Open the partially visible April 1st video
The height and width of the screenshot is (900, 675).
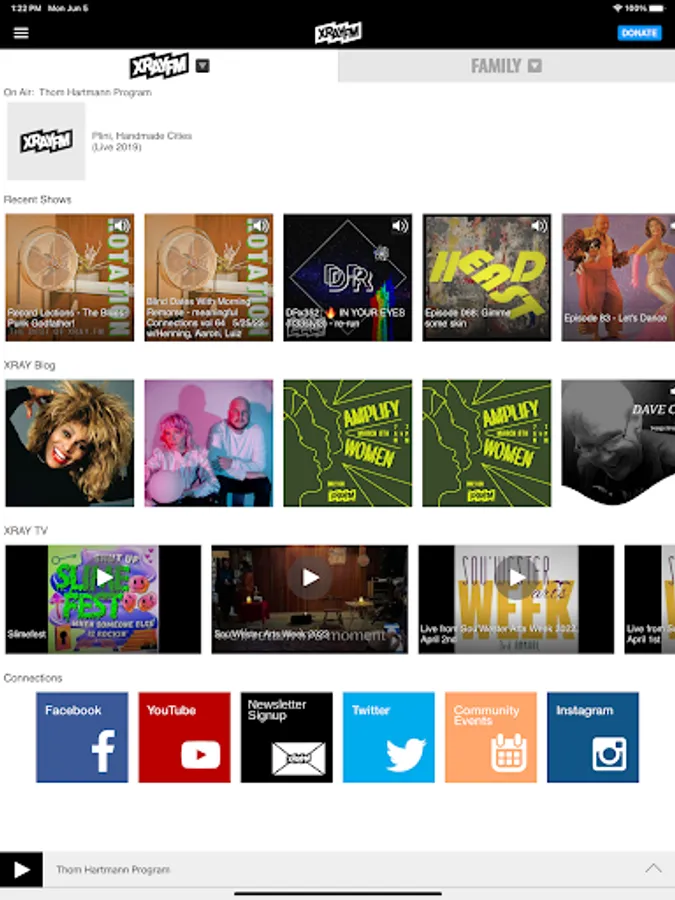point(650,599)
